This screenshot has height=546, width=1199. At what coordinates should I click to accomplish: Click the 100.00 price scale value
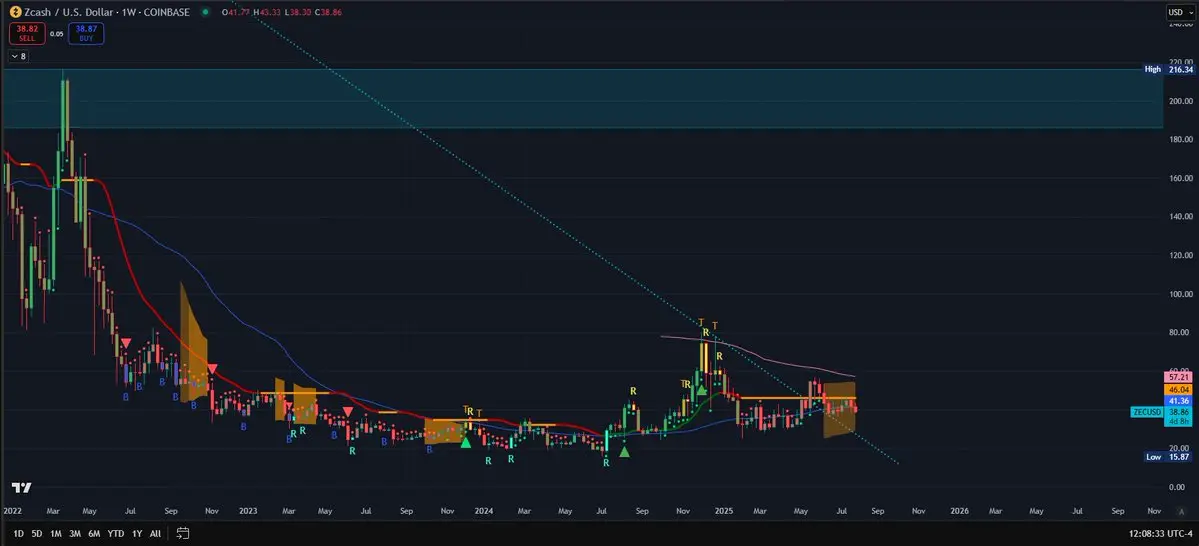1180,294
